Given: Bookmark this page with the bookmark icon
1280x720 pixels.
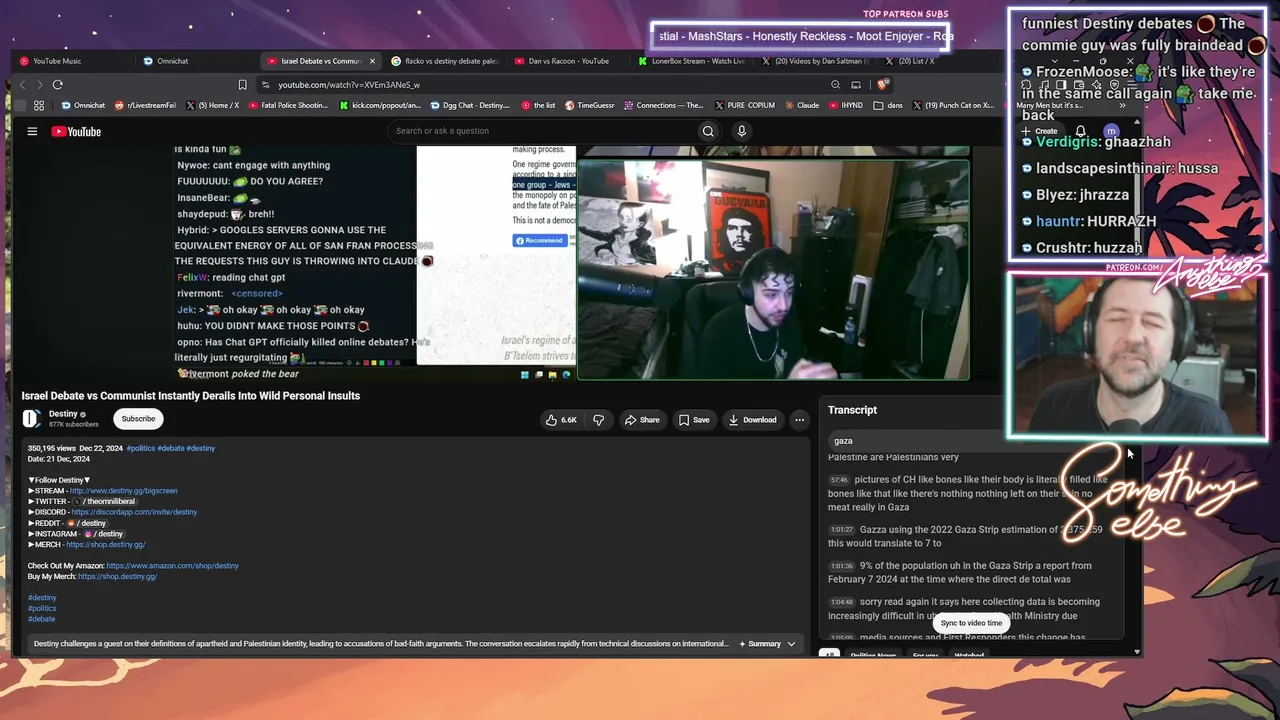Looking at the screenshot, I should [242, 85].
